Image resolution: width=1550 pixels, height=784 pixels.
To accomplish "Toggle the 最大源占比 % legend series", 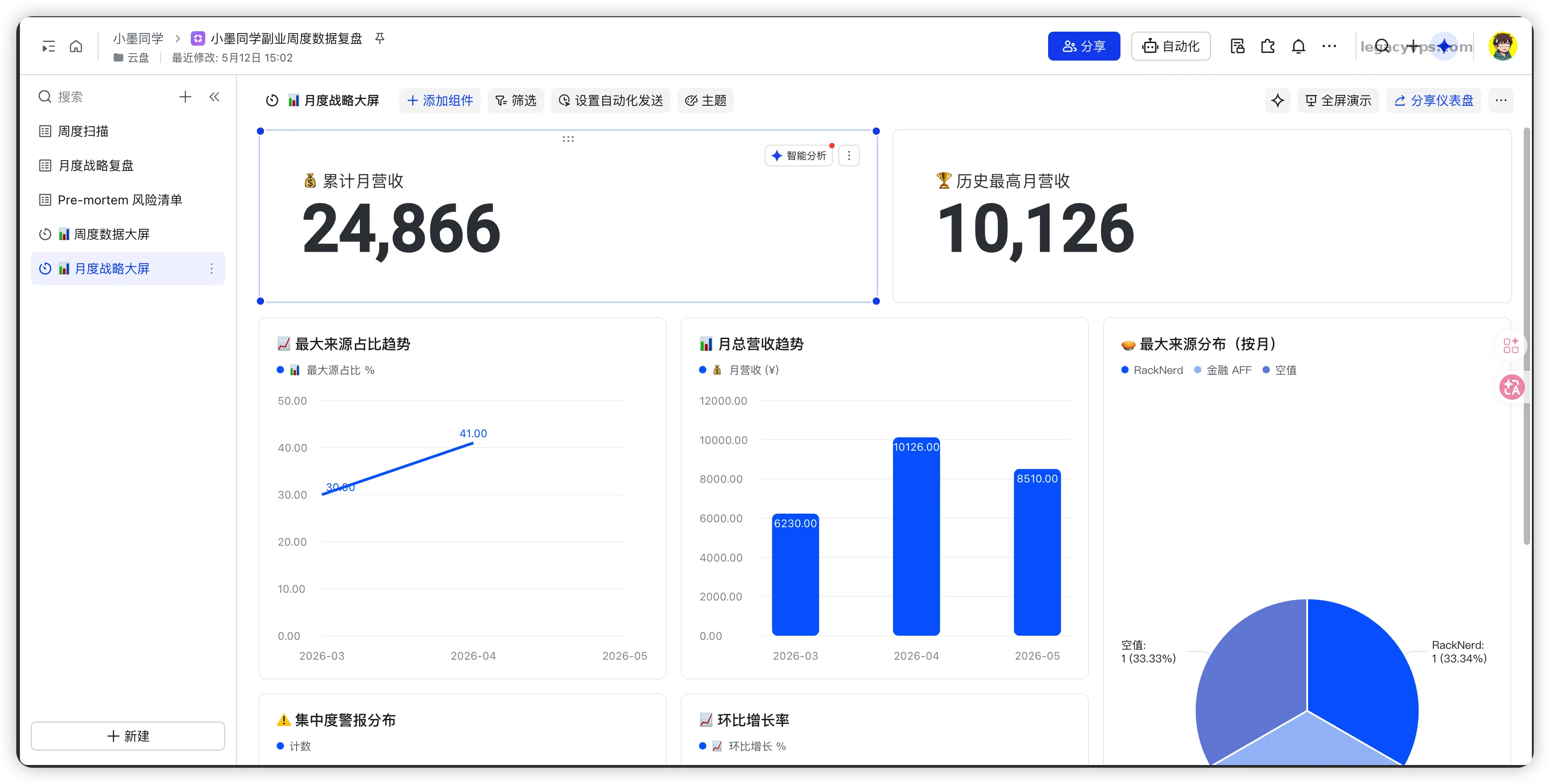I will click(326, 370).
